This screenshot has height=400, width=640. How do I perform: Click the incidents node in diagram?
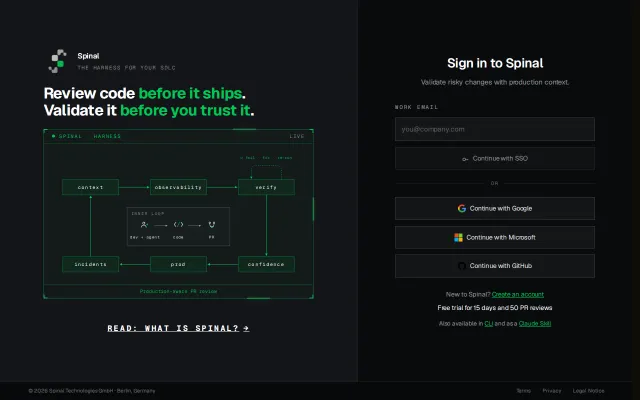pyautogui.click(x=90, y=264)
